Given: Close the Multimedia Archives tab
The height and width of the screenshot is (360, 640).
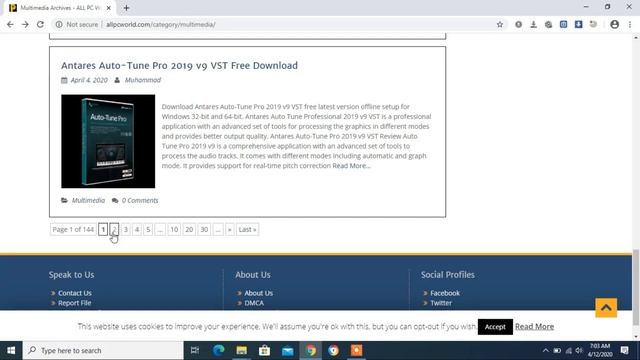Looking at the screenshot, I should tap(109, 8).
